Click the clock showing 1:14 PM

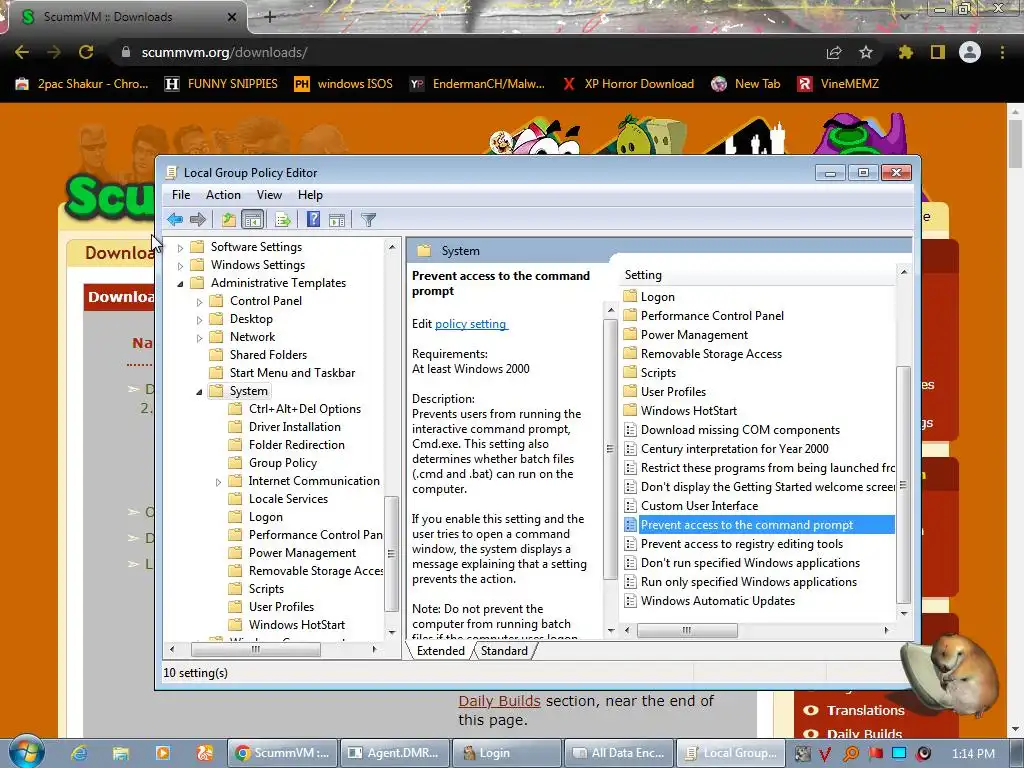[x=973, y=754]
